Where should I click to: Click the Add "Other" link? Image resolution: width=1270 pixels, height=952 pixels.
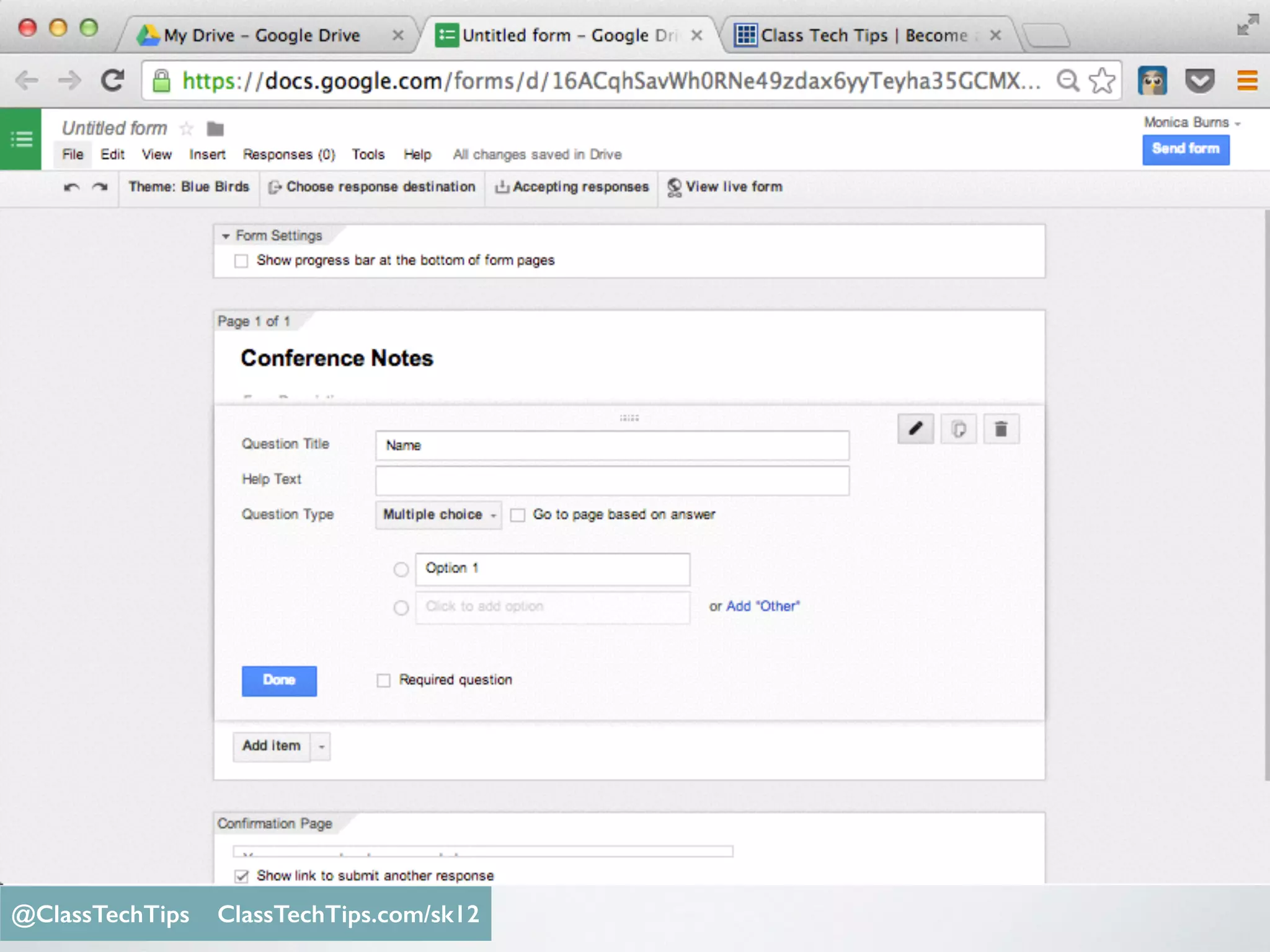(x=763, y=606)
